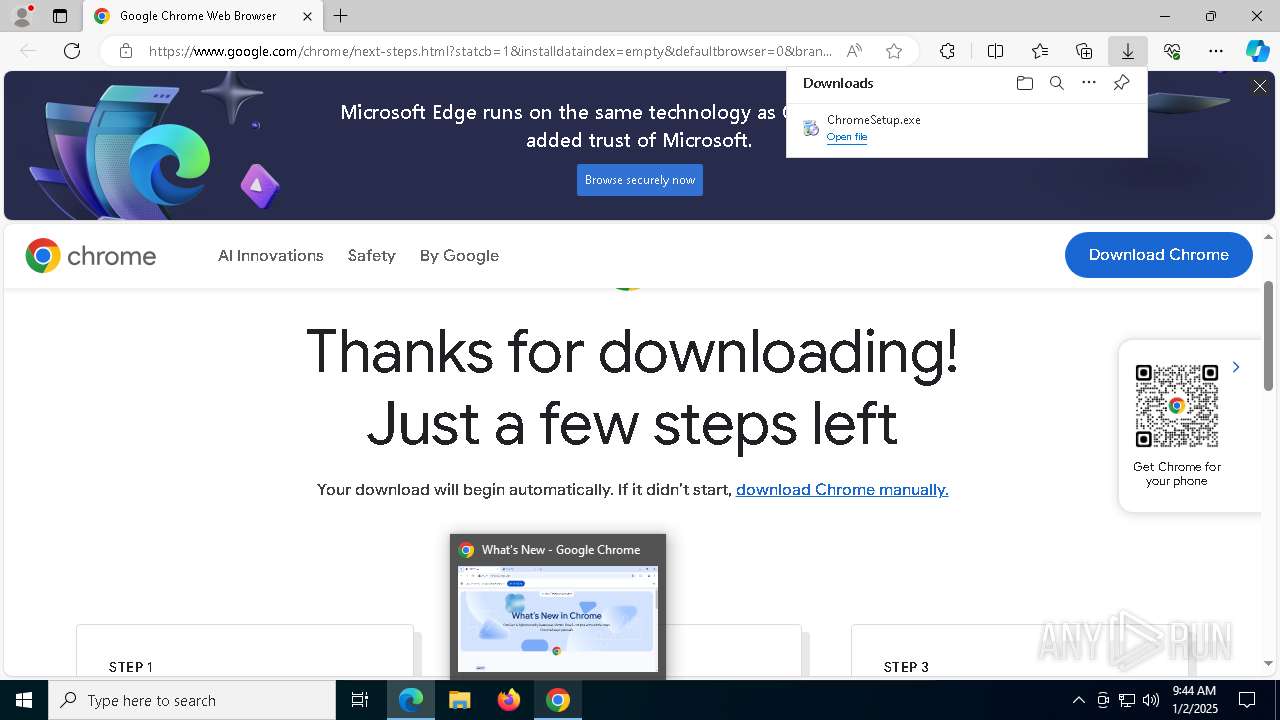Screen dimensions: 1280x720
Task: Click the browser back arrow
Action: (x=28, y=51)
